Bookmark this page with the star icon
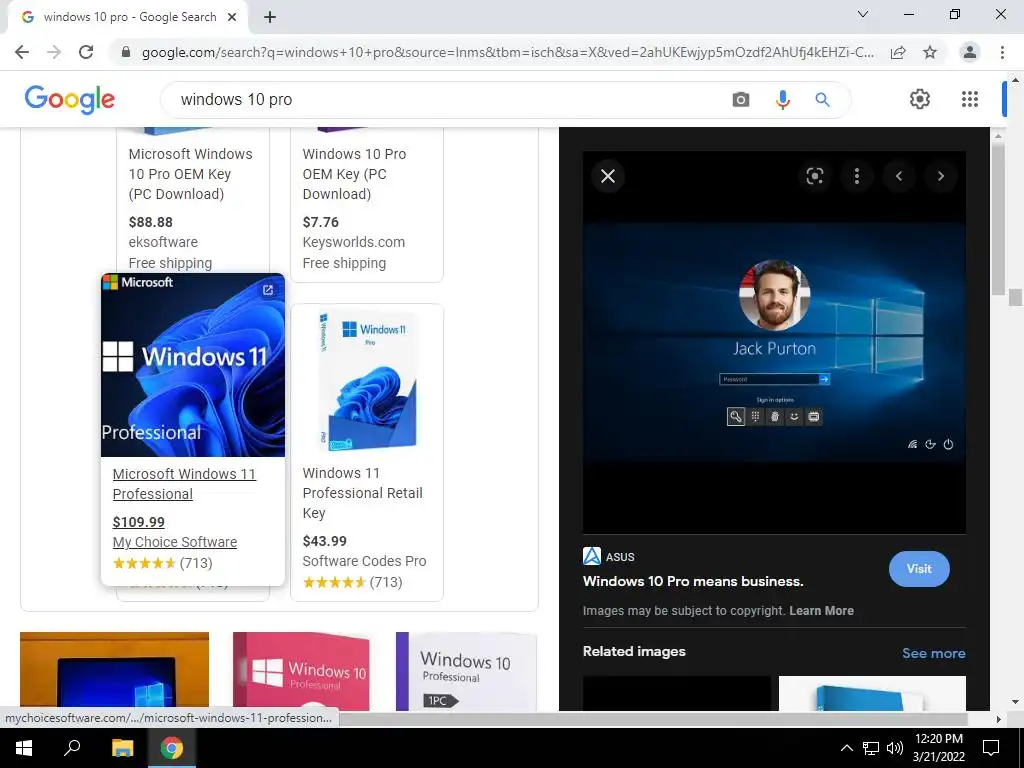Image resolution: width=1024 pixels, height=768 pixels. click(x=930, y=52)
